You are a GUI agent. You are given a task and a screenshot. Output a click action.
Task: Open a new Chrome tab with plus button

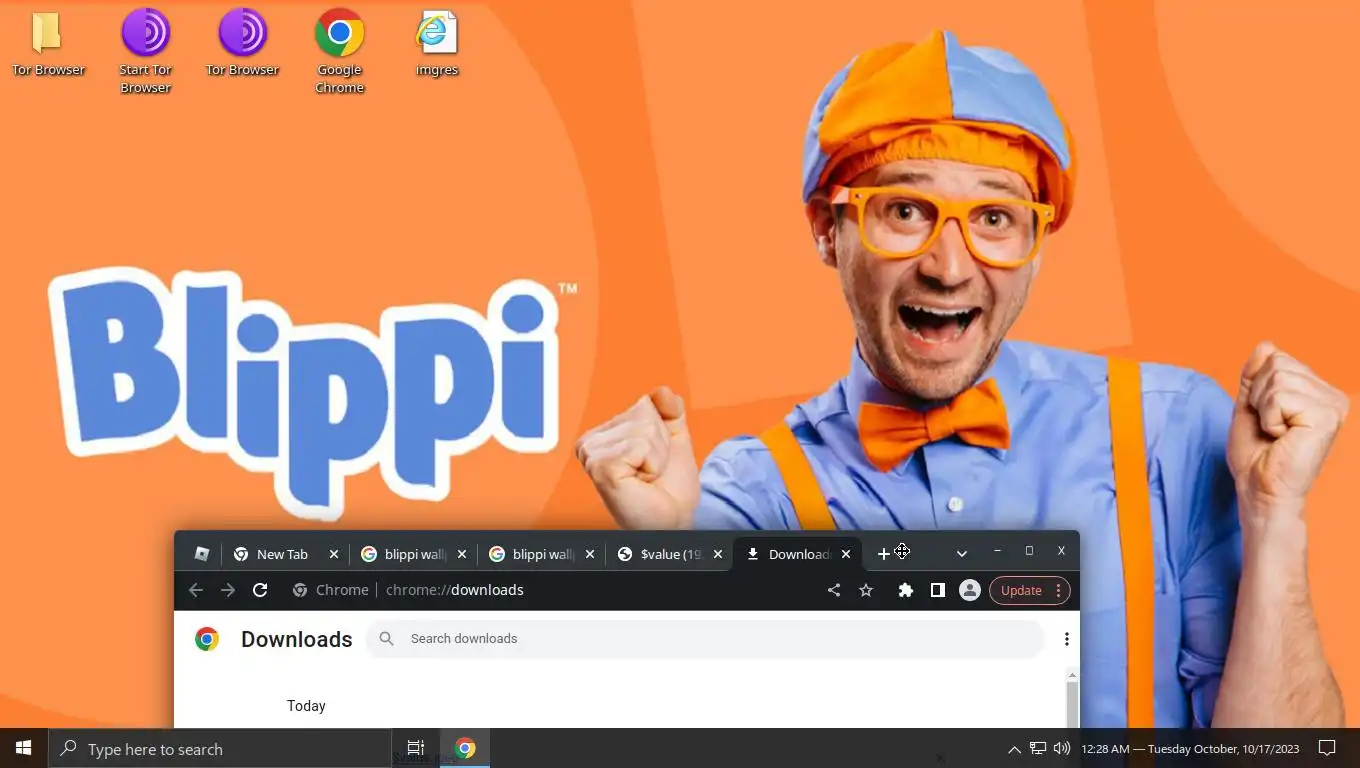coord(883,554)
